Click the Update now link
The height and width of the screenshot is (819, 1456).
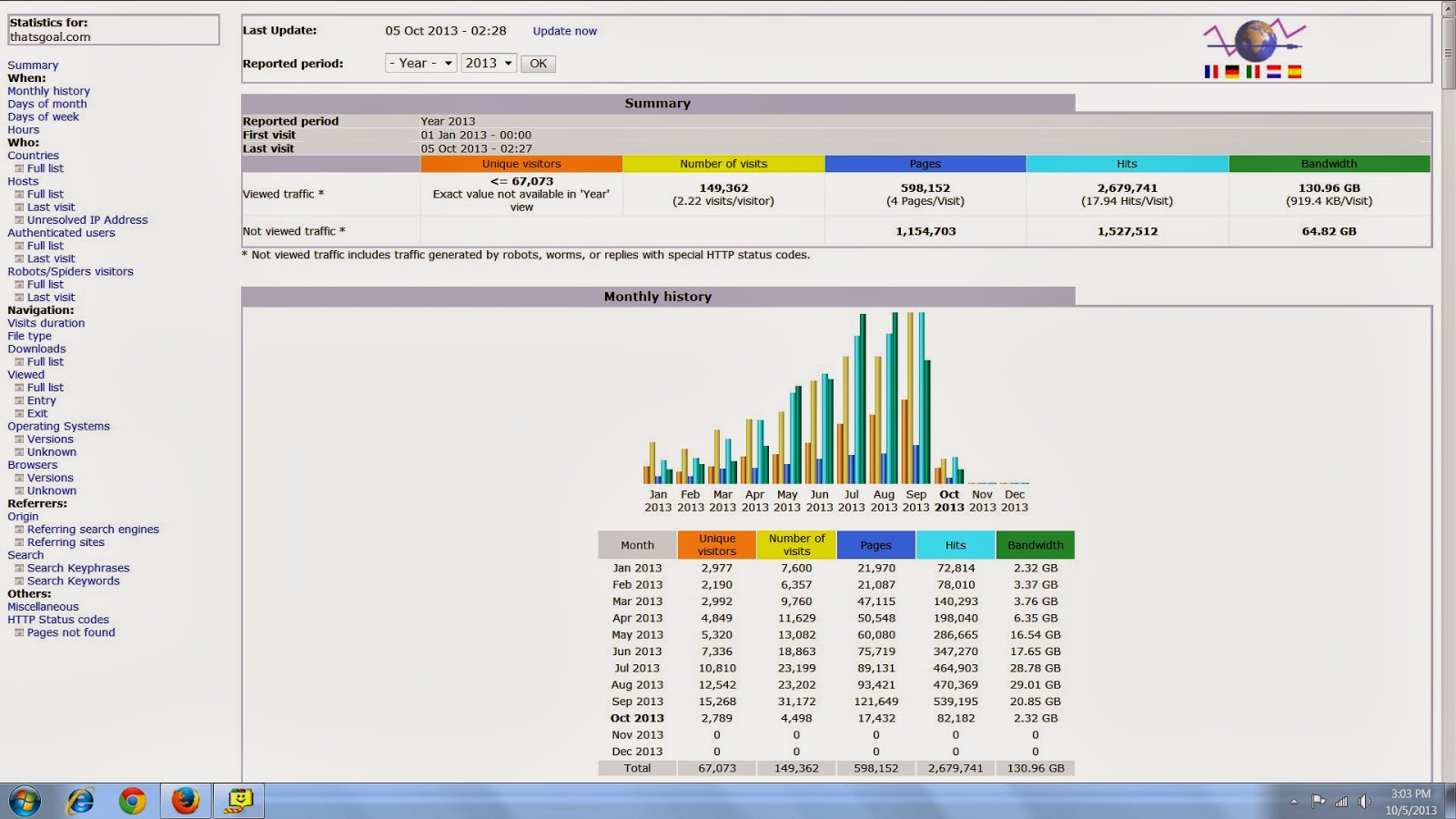point(565,31)
